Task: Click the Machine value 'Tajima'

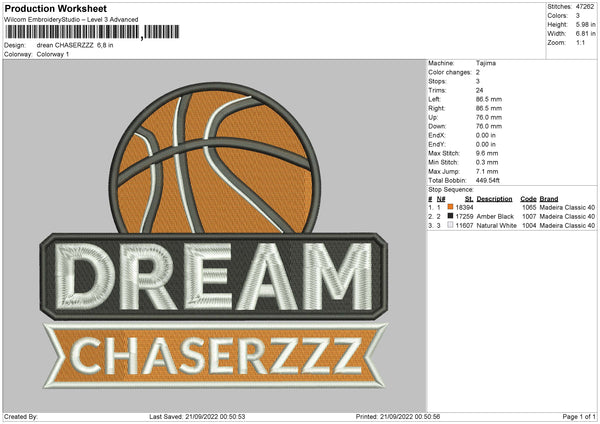Action: [x=486, y=63]
